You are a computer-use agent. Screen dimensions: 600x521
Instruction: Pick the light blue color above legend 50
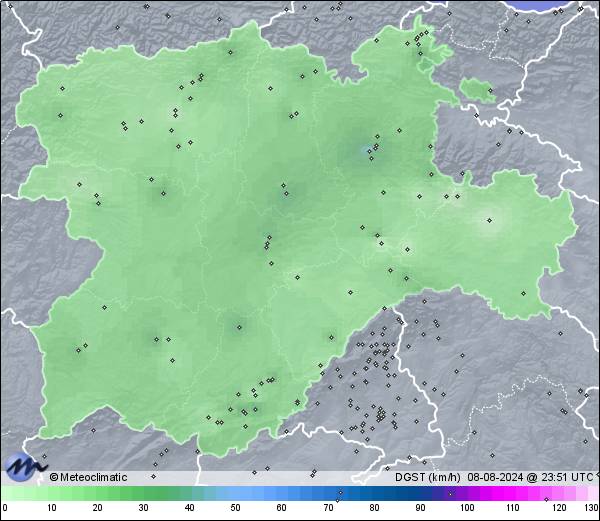pos(235,493)
